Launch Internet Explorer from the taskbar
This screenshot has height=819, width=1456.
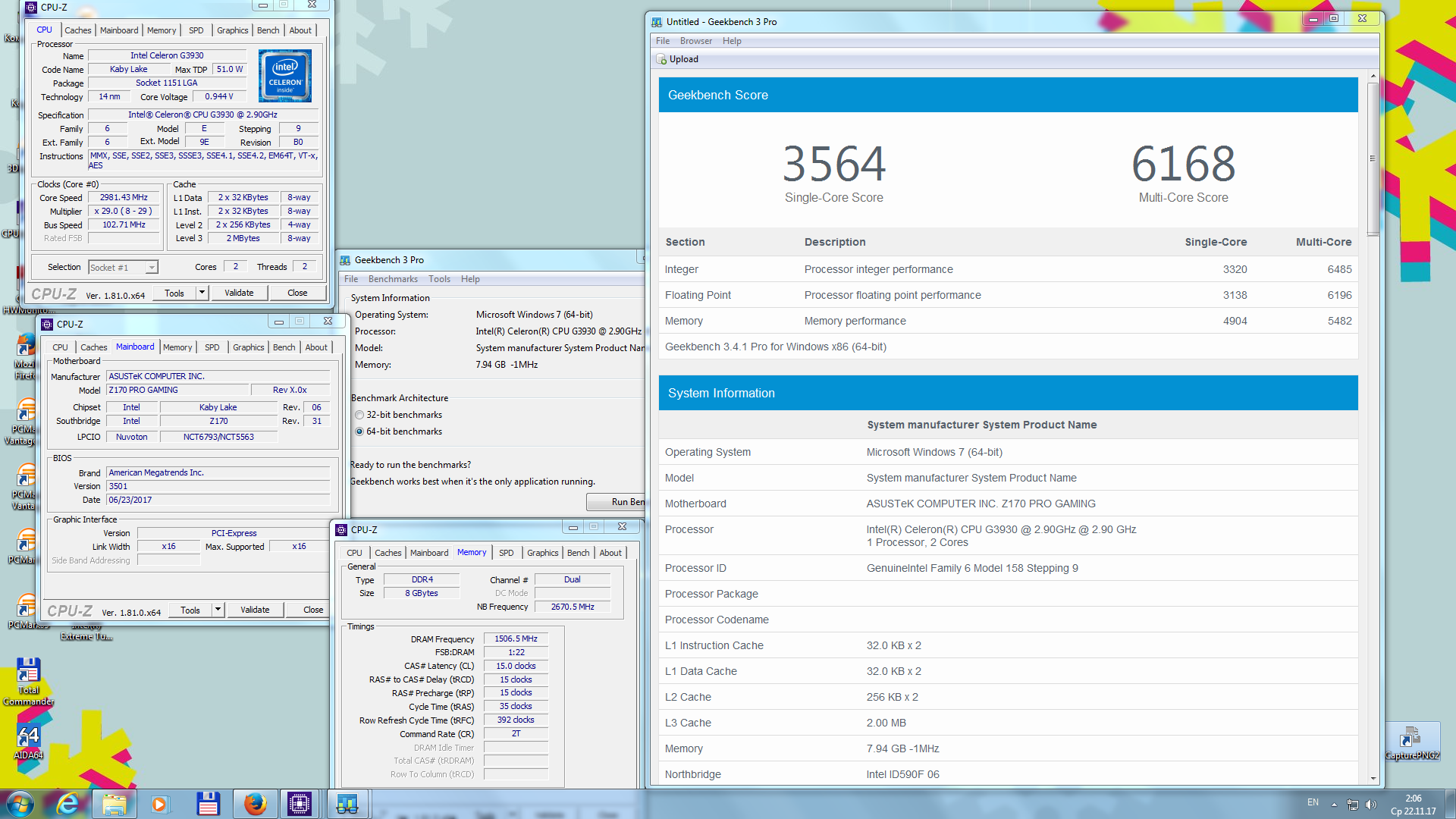[67, 803]
